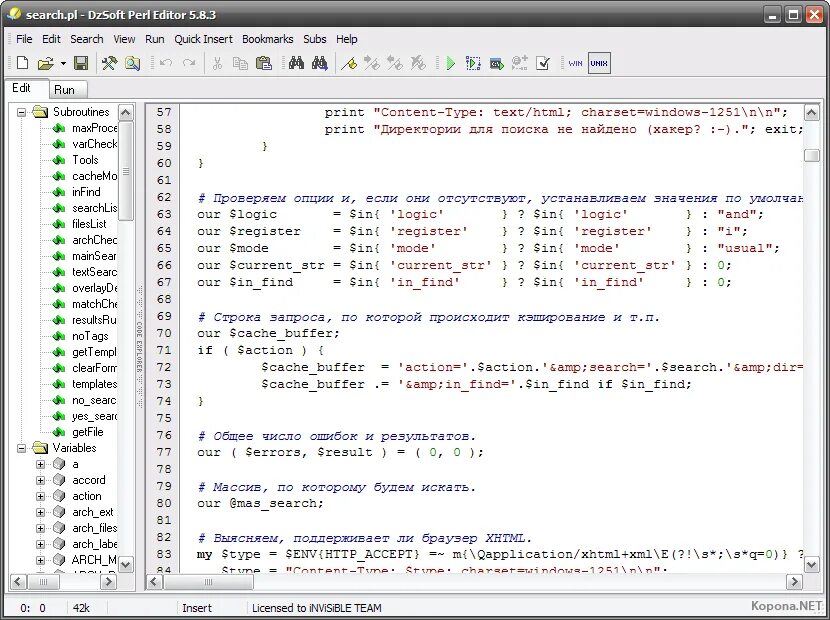Viewport: 830px width, 620px height.
Task: Click line number 63 in the gutter
Action: (164, 214)
